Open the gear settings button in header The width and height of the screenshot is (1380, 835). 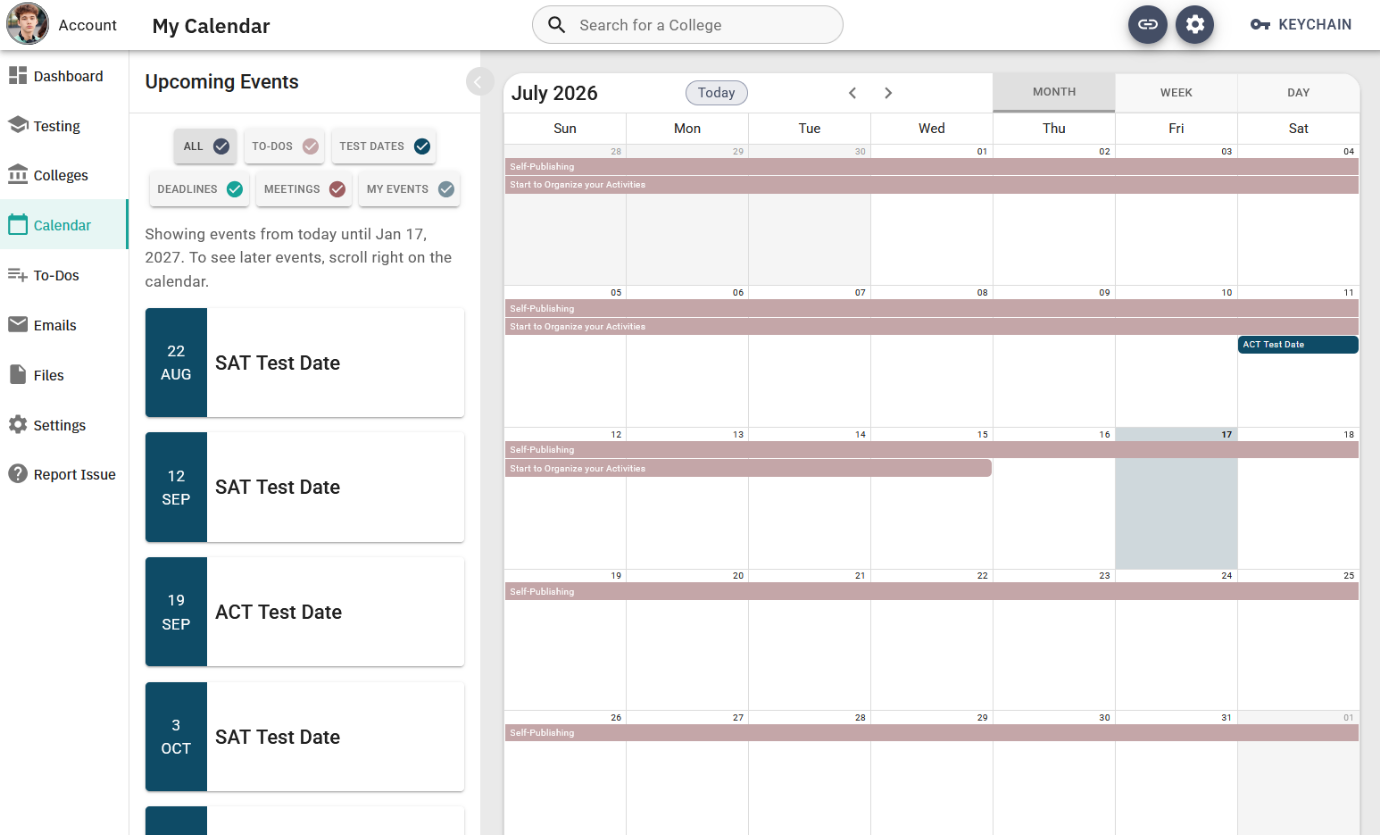(1195, 25)
